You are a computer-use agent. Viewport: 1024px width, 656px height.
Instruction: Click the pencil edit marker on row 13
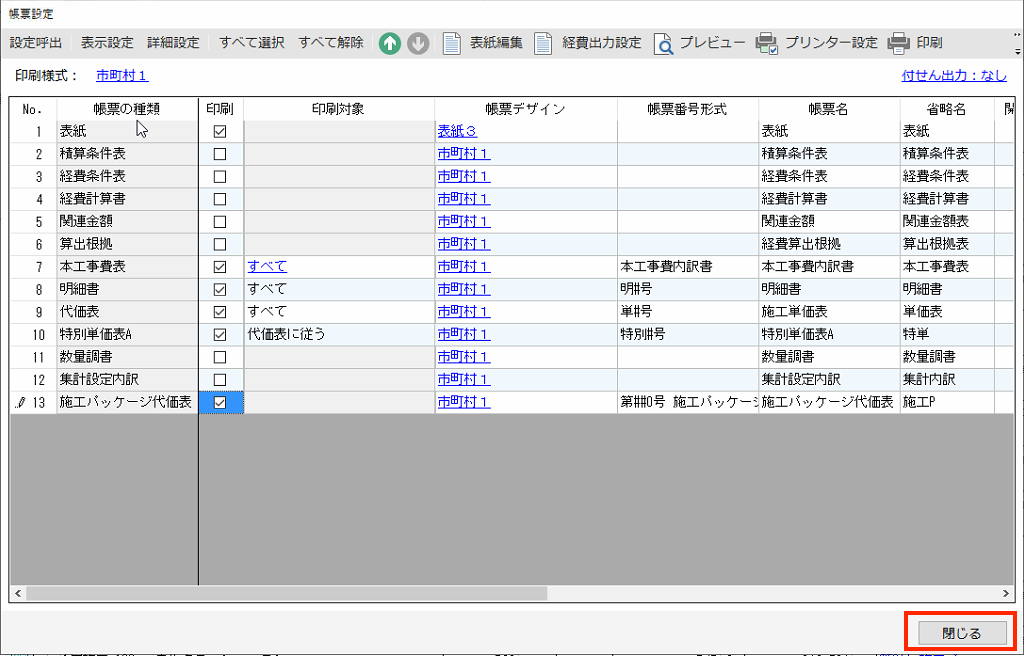click(21, 403)
